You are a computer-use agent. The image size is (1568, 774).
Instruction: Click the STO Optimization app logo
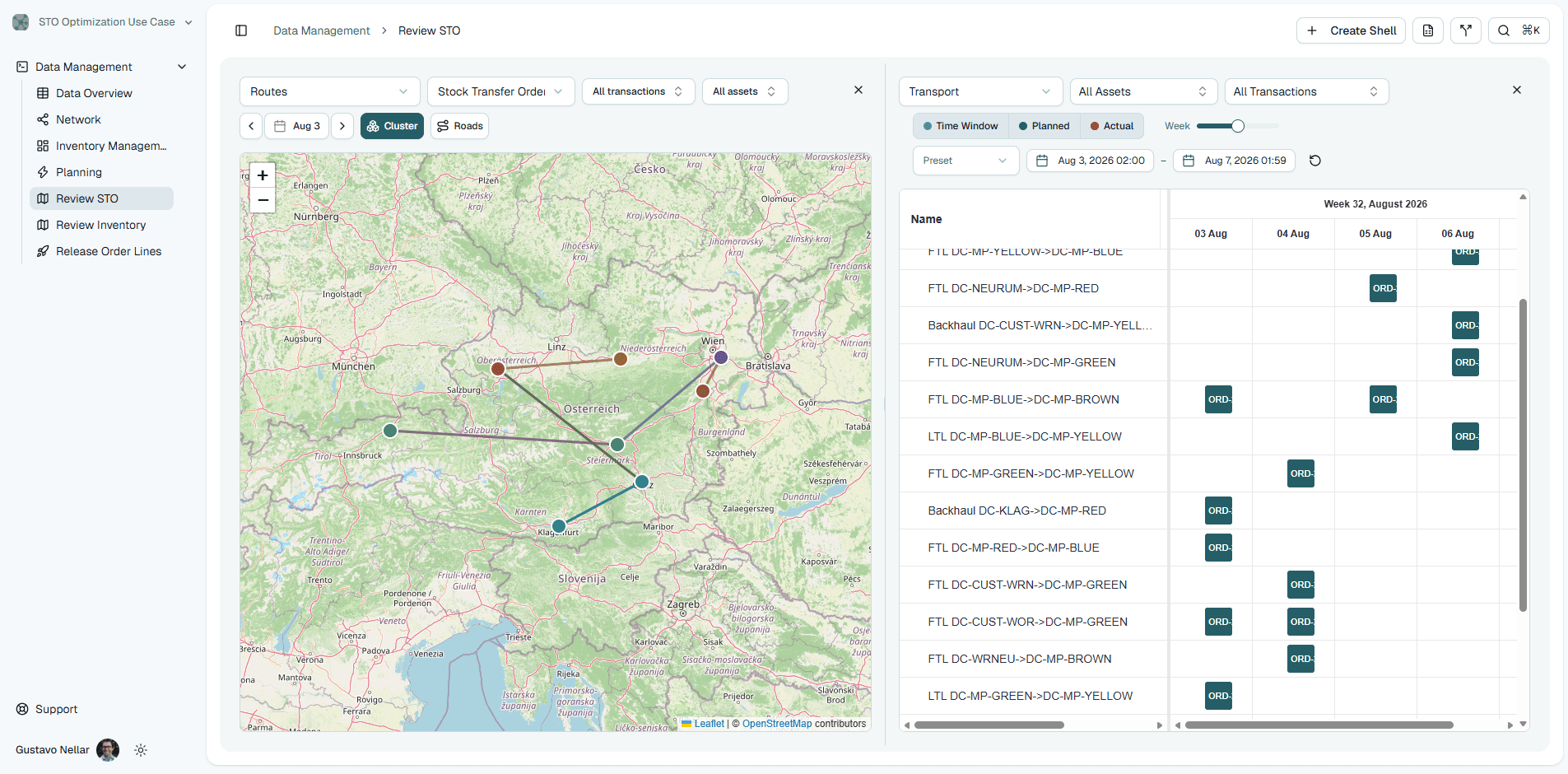pos(21,22)
